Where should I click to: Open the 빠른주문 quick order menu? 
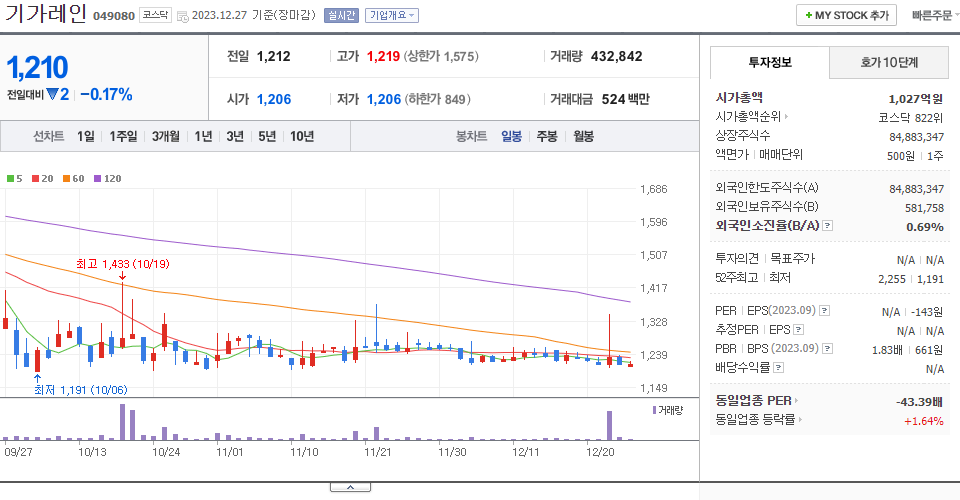[934, 15]
